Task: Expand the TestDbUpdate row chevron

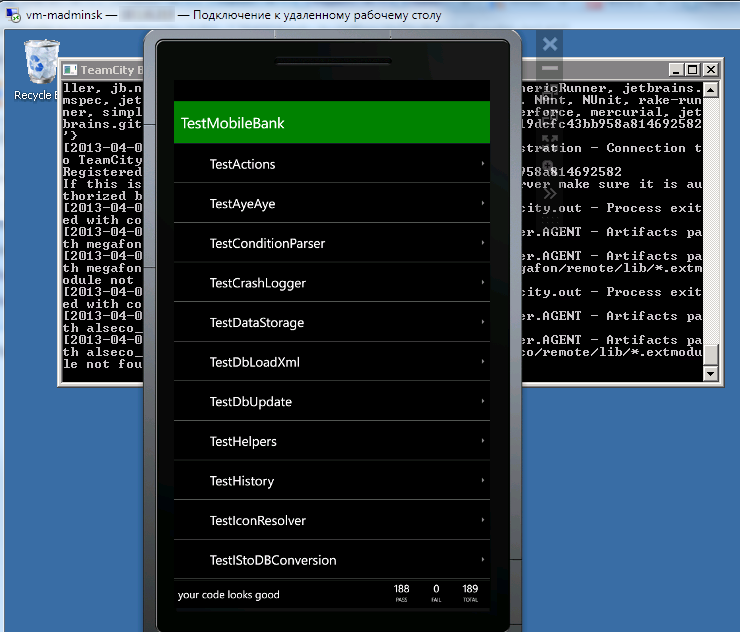Action: point(483,401)
